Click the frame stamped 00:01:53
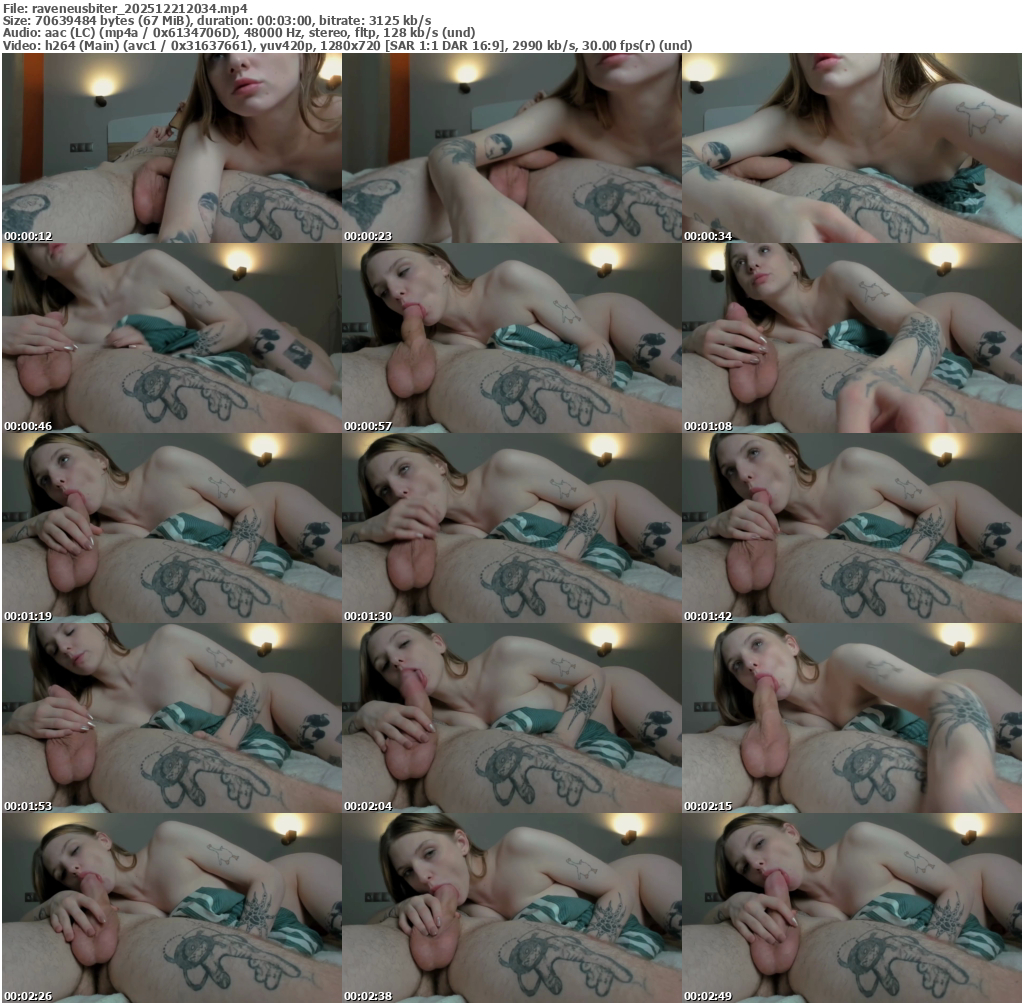Screen dimensions: 1024x1003 click(171, 718)
